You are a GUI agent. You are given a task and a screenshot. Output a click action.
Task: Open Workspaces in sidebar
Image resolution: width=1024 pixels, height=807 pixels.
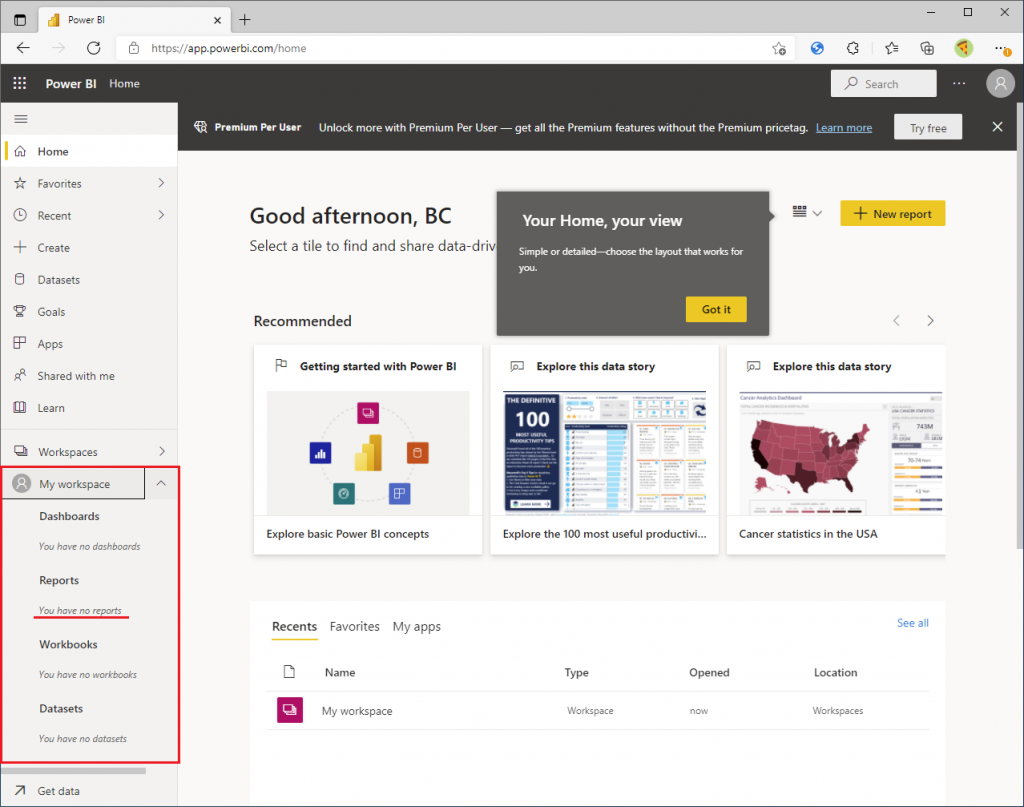click(67, 452)
